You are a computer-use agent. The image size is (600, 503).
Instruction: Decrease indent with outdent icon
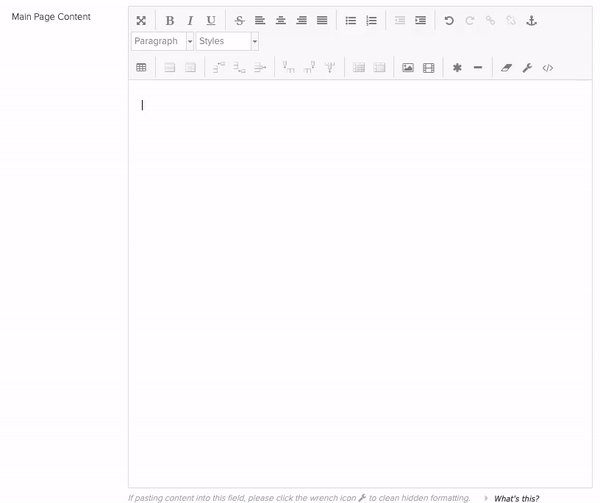coord(400,21)
